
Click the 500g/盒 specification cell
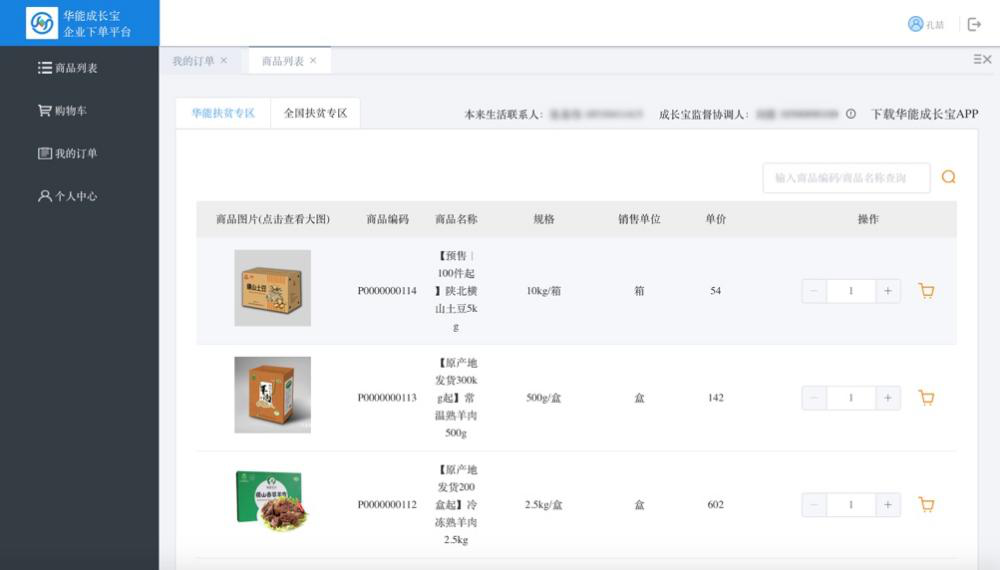543,398
